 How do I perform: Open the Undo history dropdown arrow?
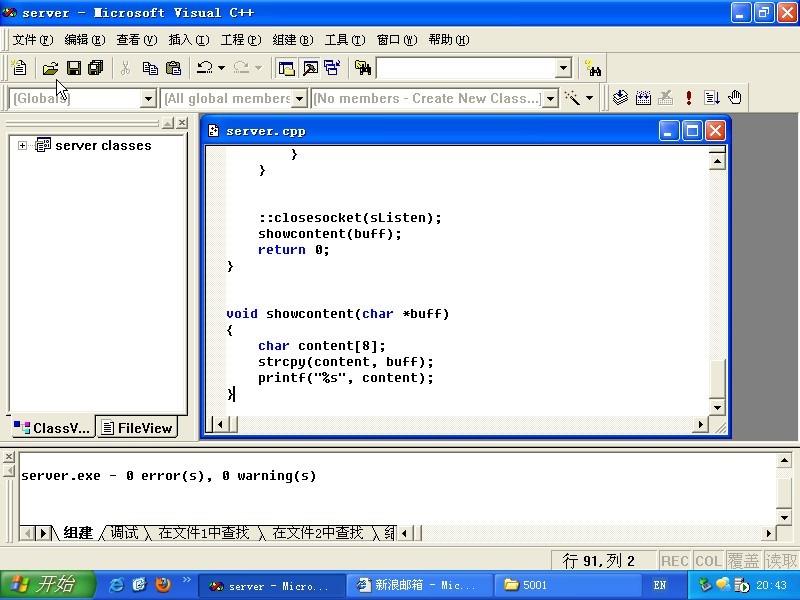pos(221,68)
